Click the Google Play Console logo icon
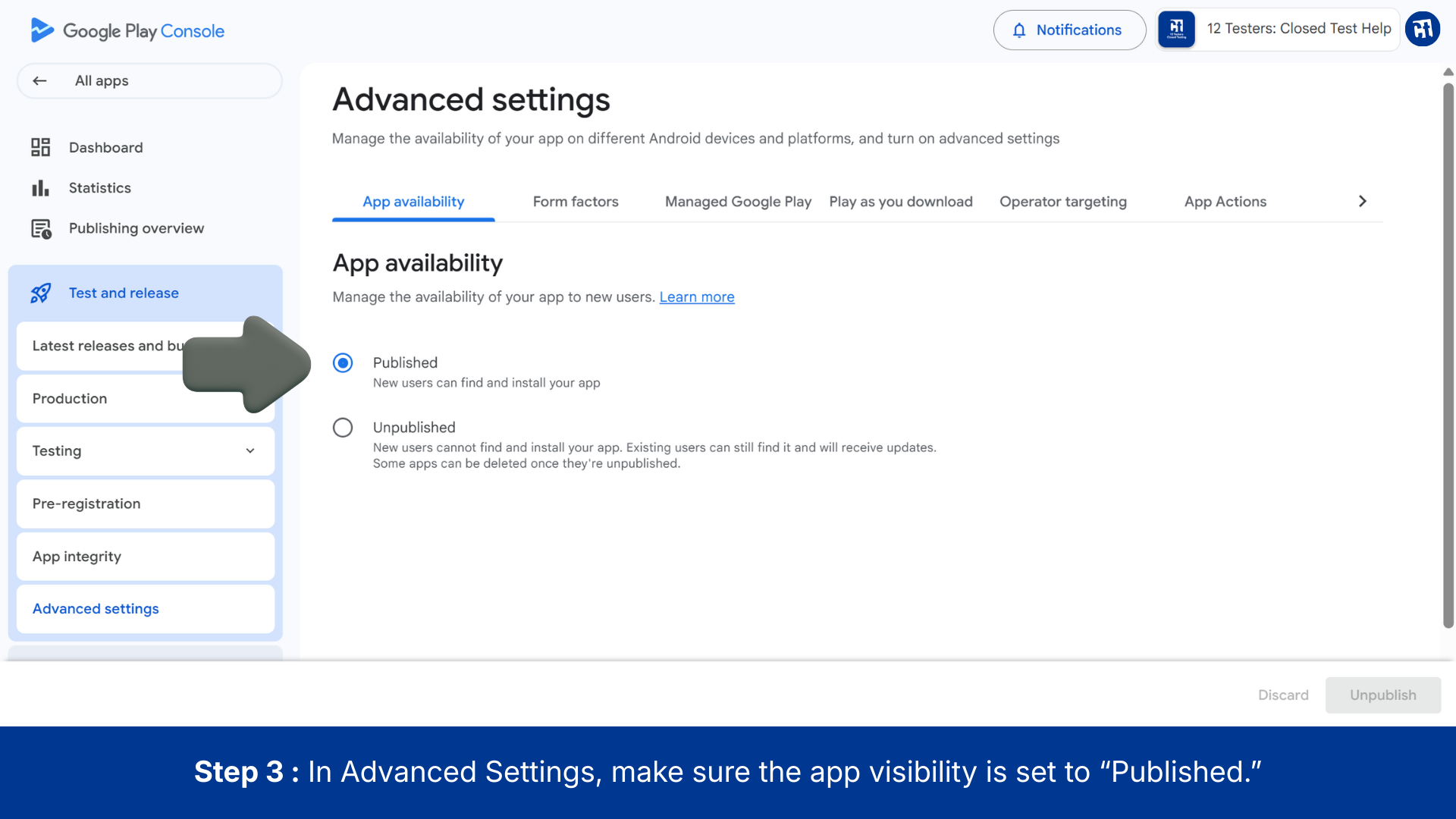The height and width of the screenshot is (819, 1456). click(x=42, y=30)
